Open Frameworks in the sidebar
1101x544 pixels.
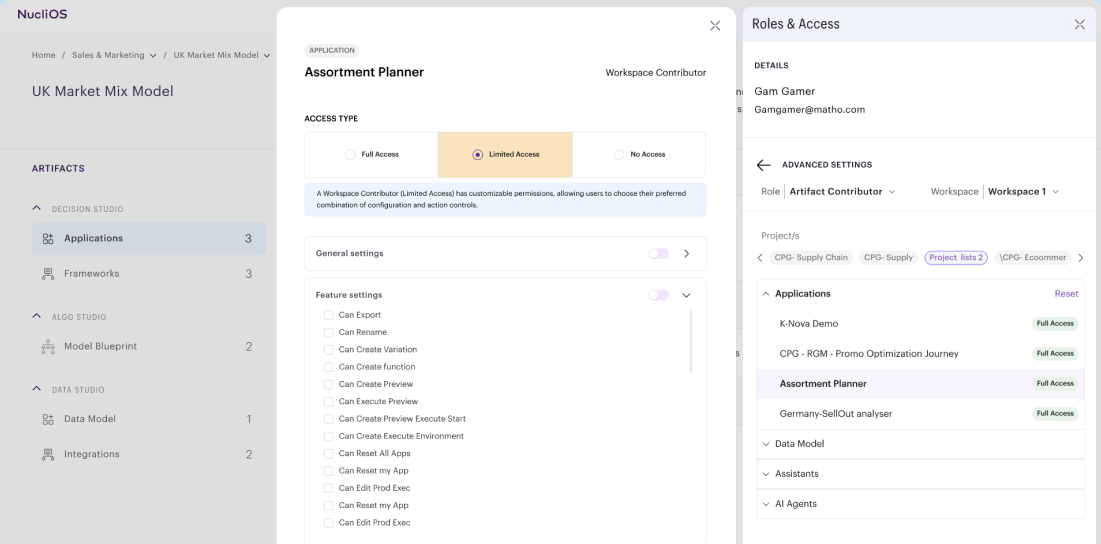149,274
